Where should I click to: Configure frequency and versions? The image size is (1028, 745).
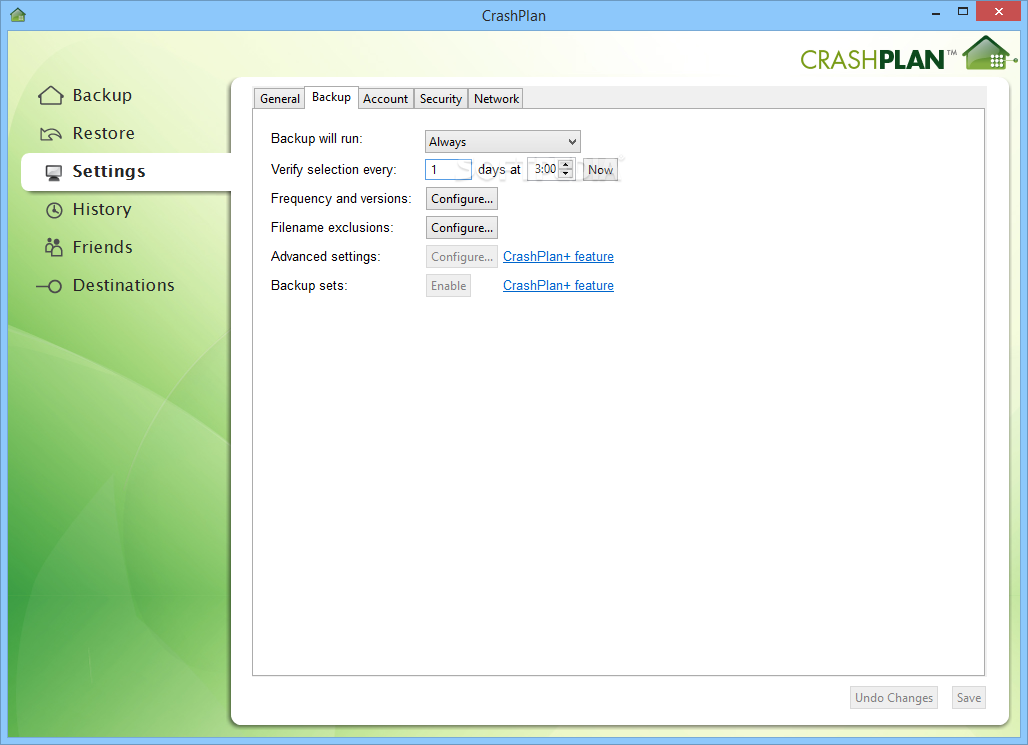pyautogui.click(x=462, y=199)
